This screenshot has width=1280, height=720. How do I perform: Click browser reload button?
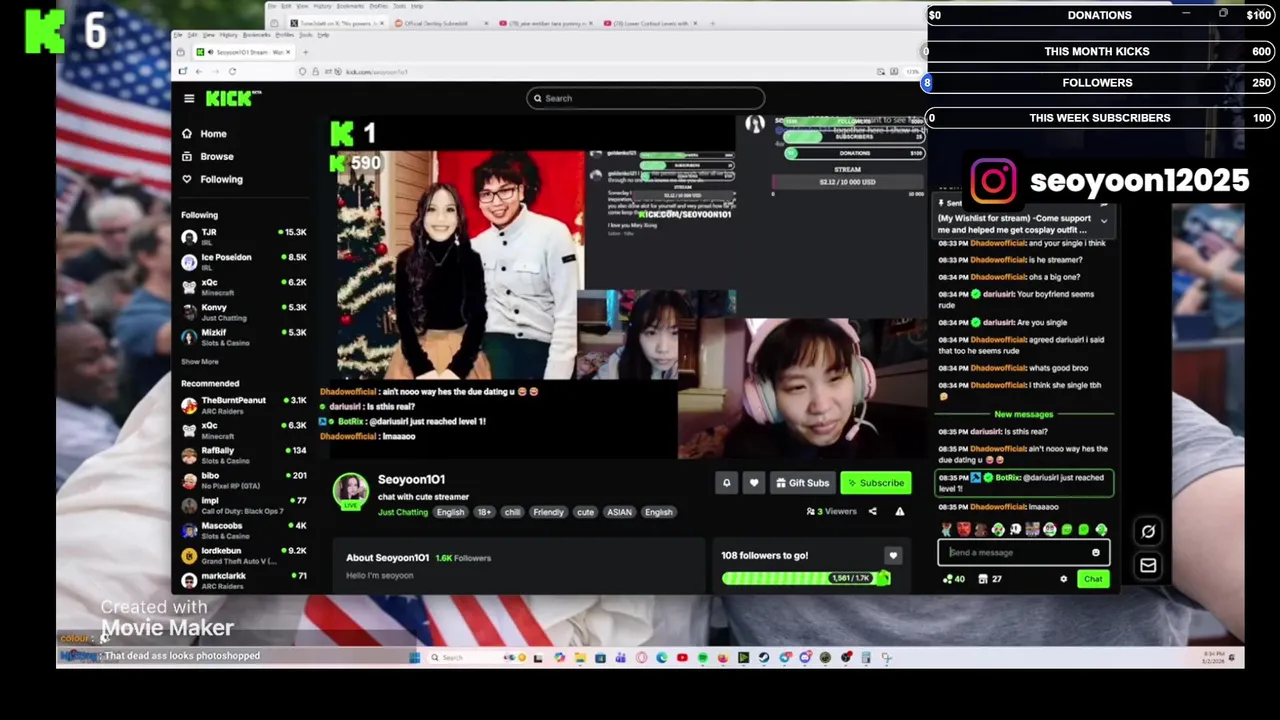232,71
